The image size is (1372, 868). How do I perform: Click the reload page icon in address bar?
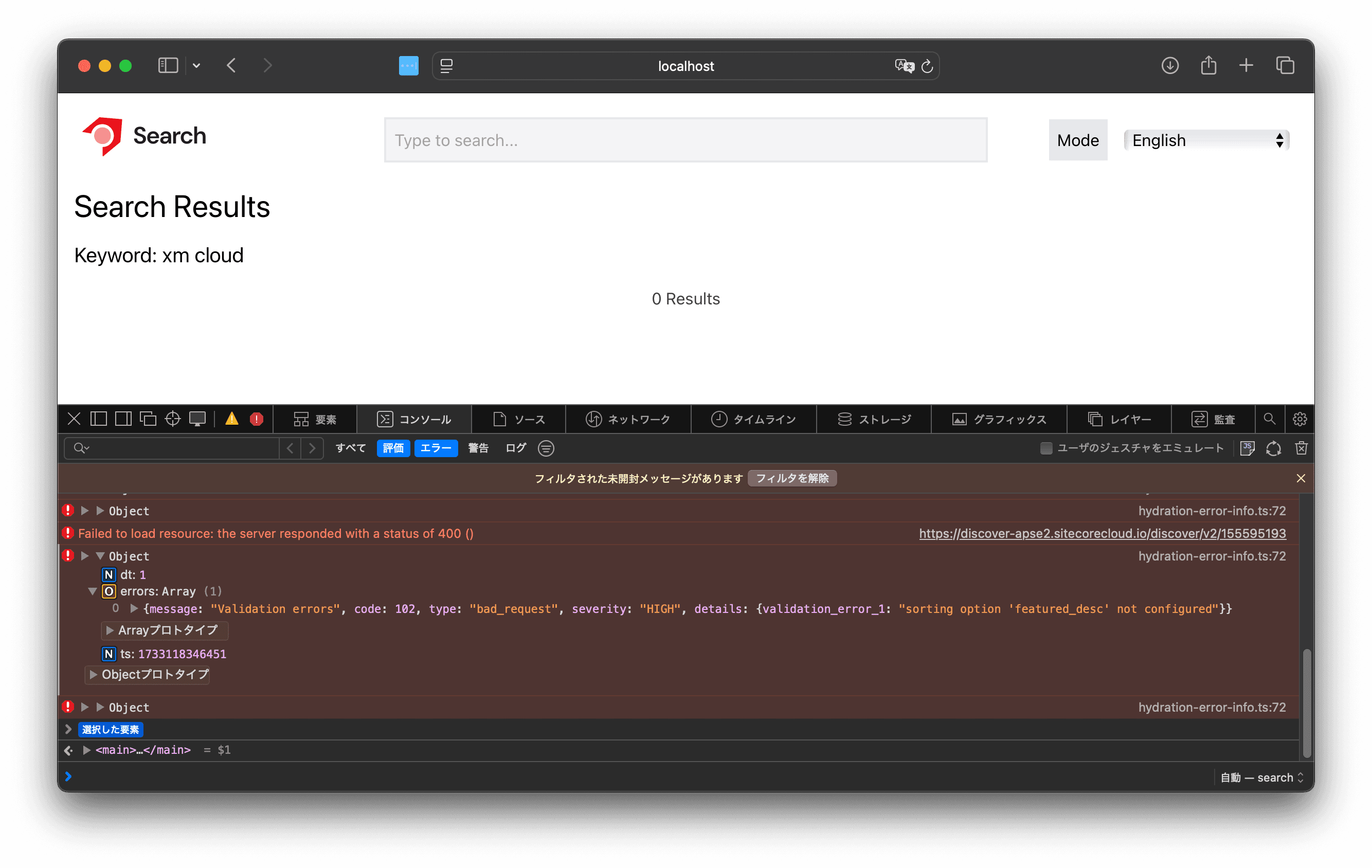(x=927, y=66)
